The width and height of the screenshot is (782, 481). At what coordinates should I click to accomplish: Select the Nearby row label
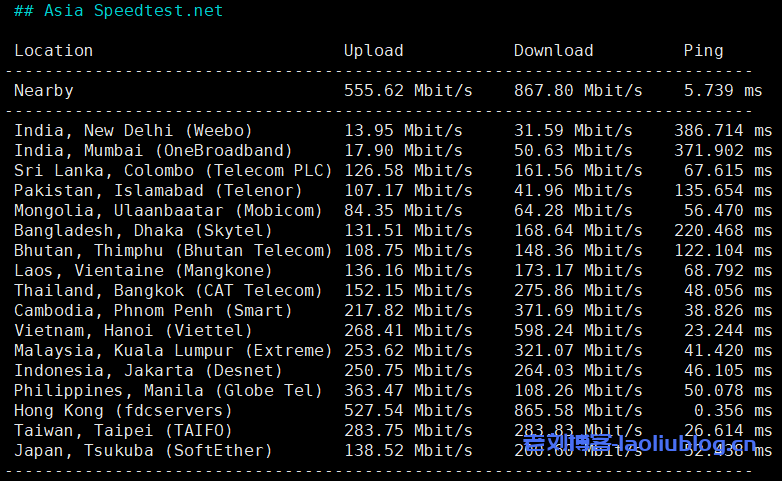(43, 91)
